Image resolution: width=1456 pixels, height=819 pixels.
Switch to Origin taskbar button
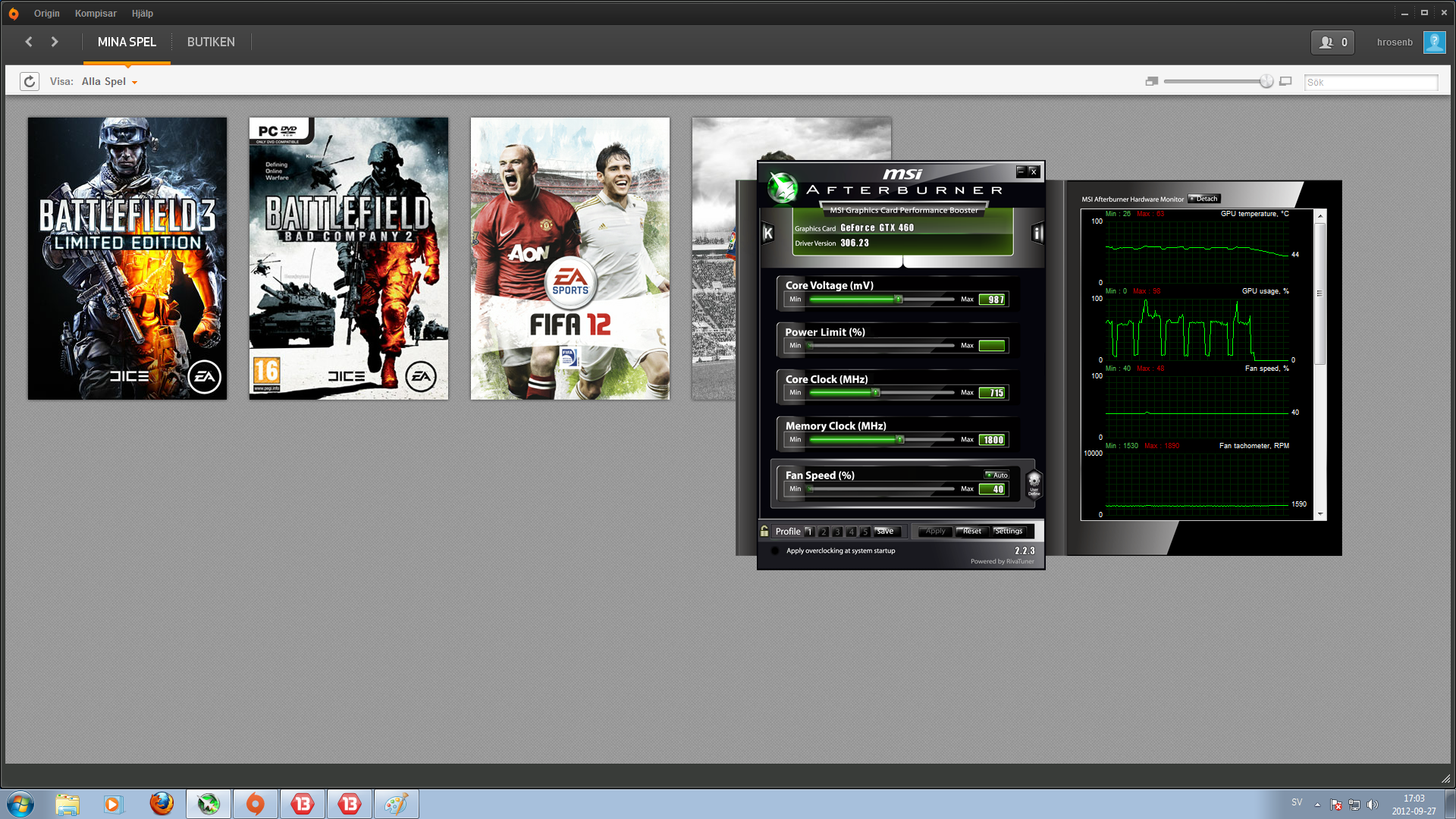pos(256,804)
